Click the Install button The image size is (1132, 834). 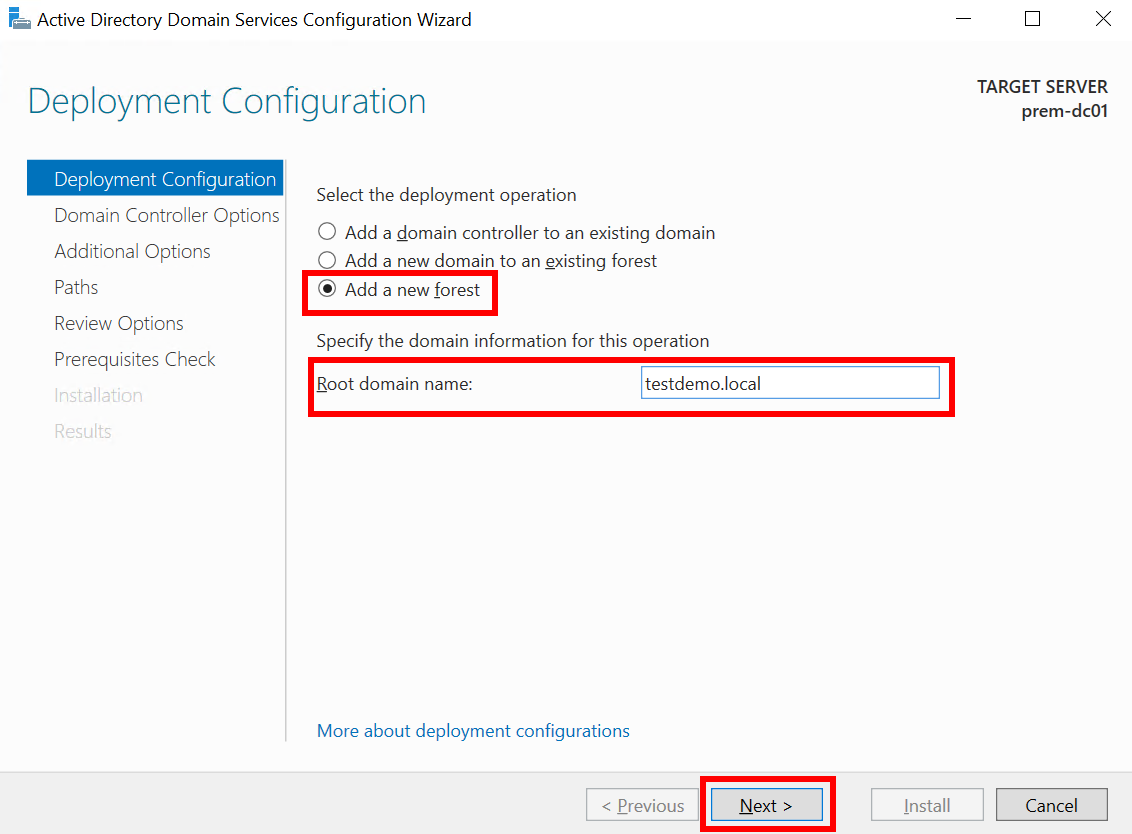pyautogui.click(x=927, y=805)
